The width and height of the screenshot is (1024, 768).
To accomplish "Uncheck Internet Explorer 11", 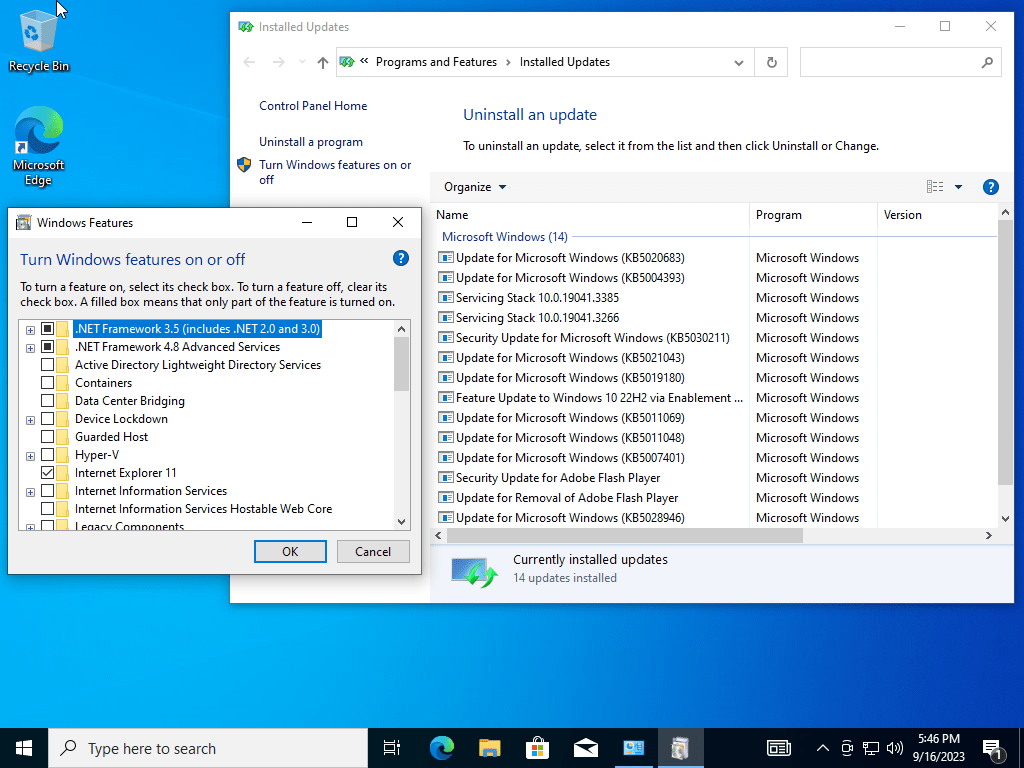I will [x=48, y=472].
